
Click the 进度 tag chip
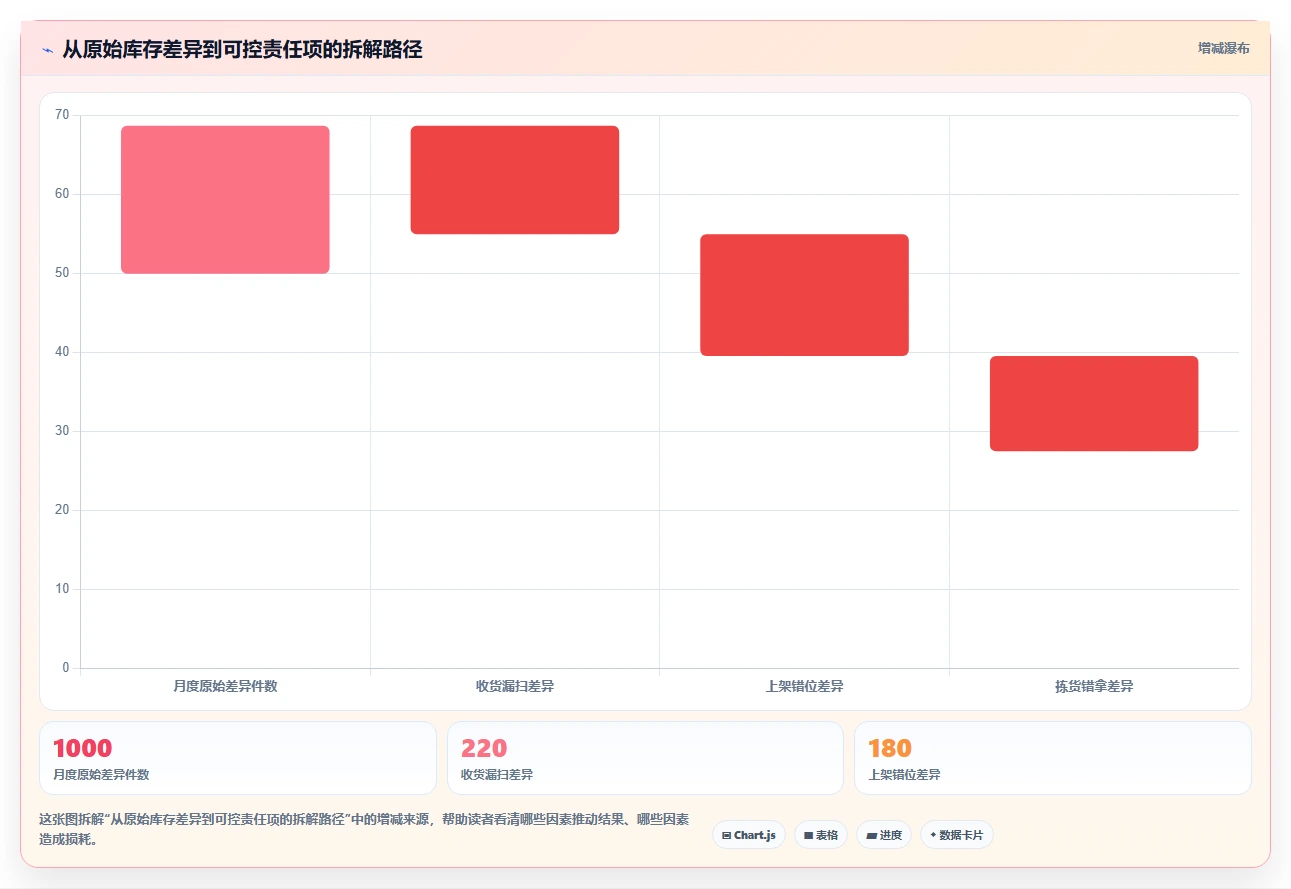pyautogui.click(x=884, y=835)
